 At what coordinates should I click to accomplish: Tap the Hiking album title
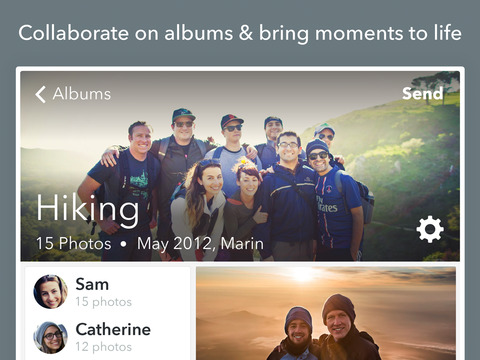[x=87, y=209]
